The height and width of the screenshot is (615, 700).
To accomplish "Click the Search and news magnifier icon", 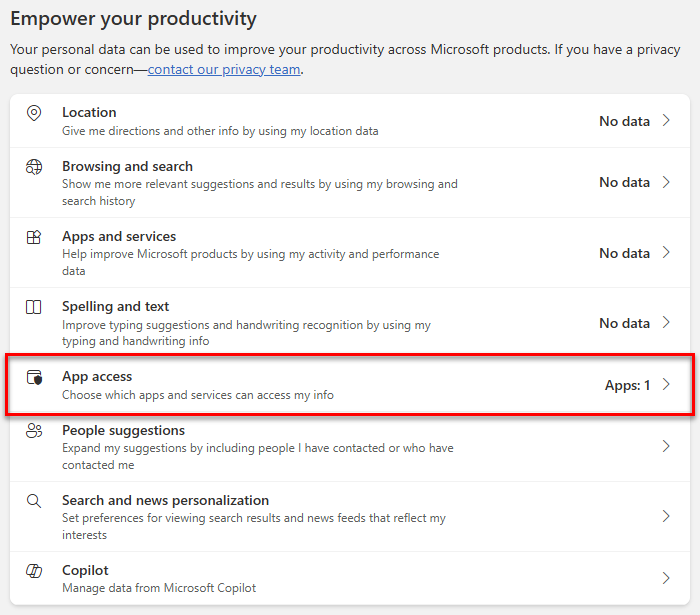I will (x=34, y=501).
